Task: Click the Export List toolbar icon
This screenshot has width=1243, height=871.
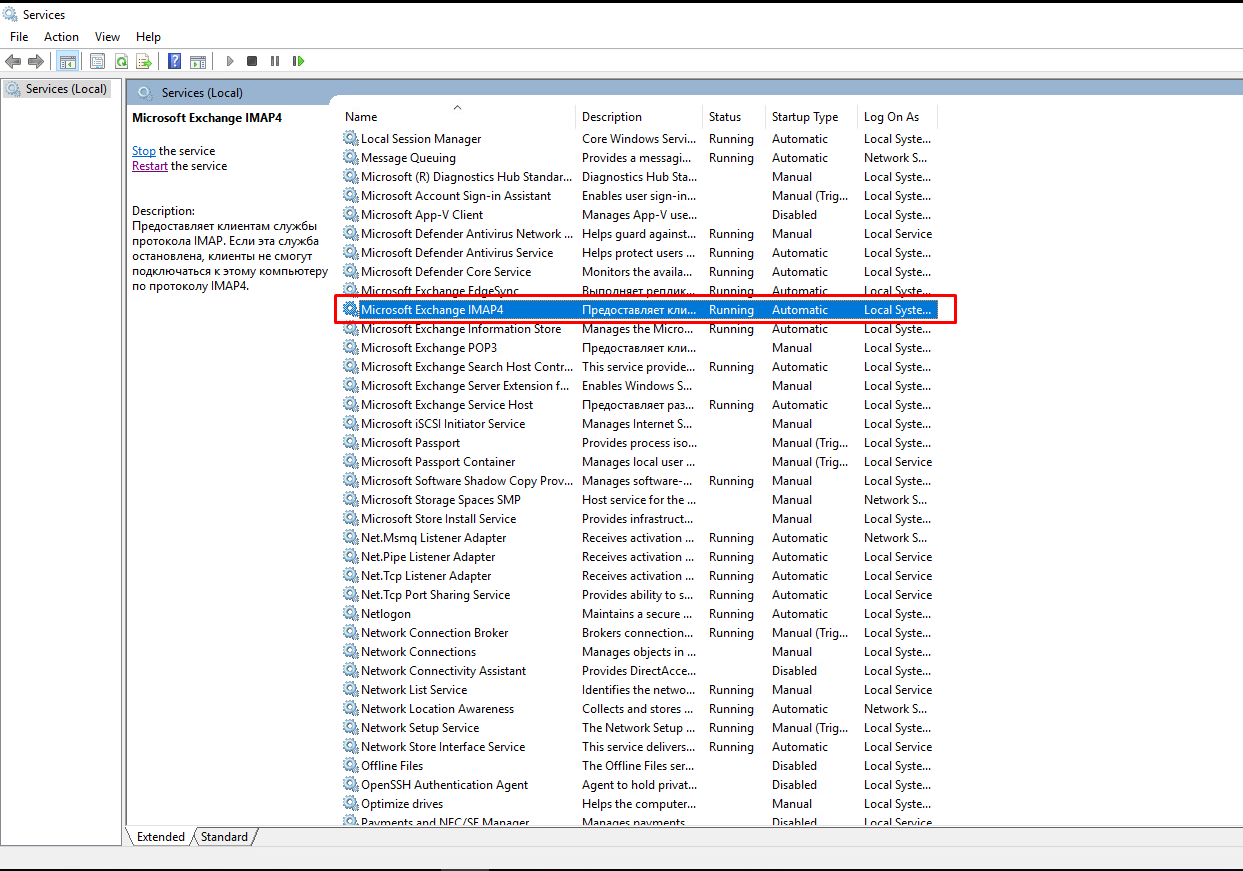Action: (x=144, y=61)
